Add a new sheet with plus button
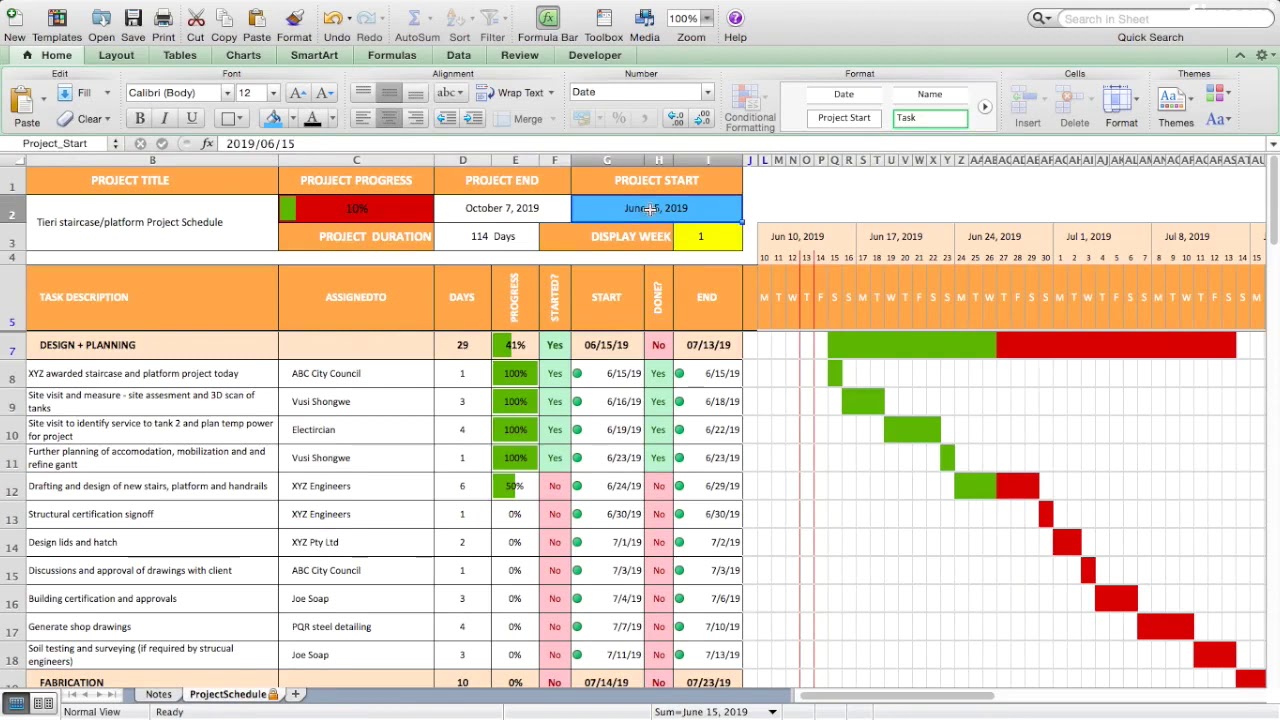The image size is (1280, 720). tap(295, 694)
